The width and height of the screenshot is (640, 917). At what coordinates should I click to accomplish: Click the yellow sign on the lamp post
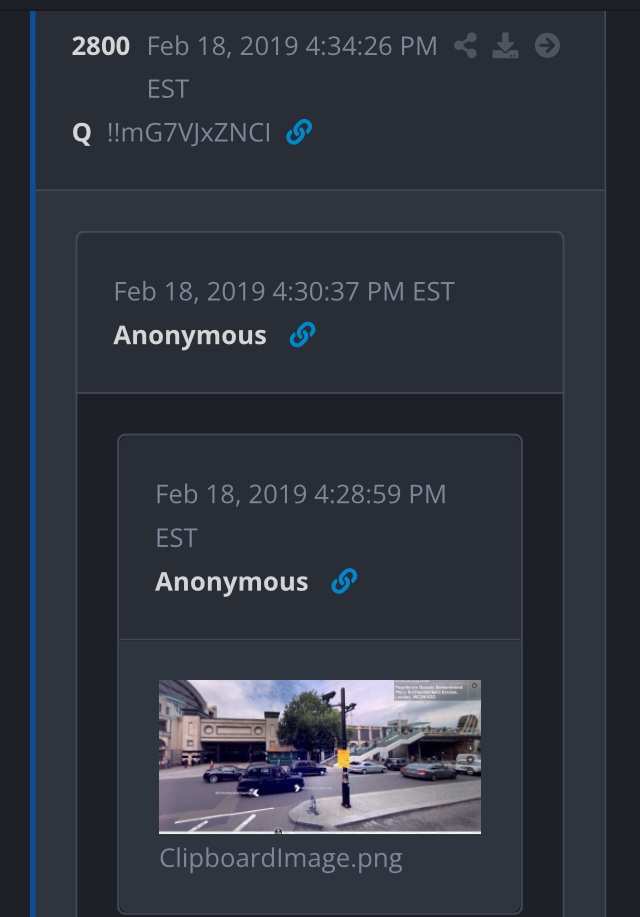point(343,758)
